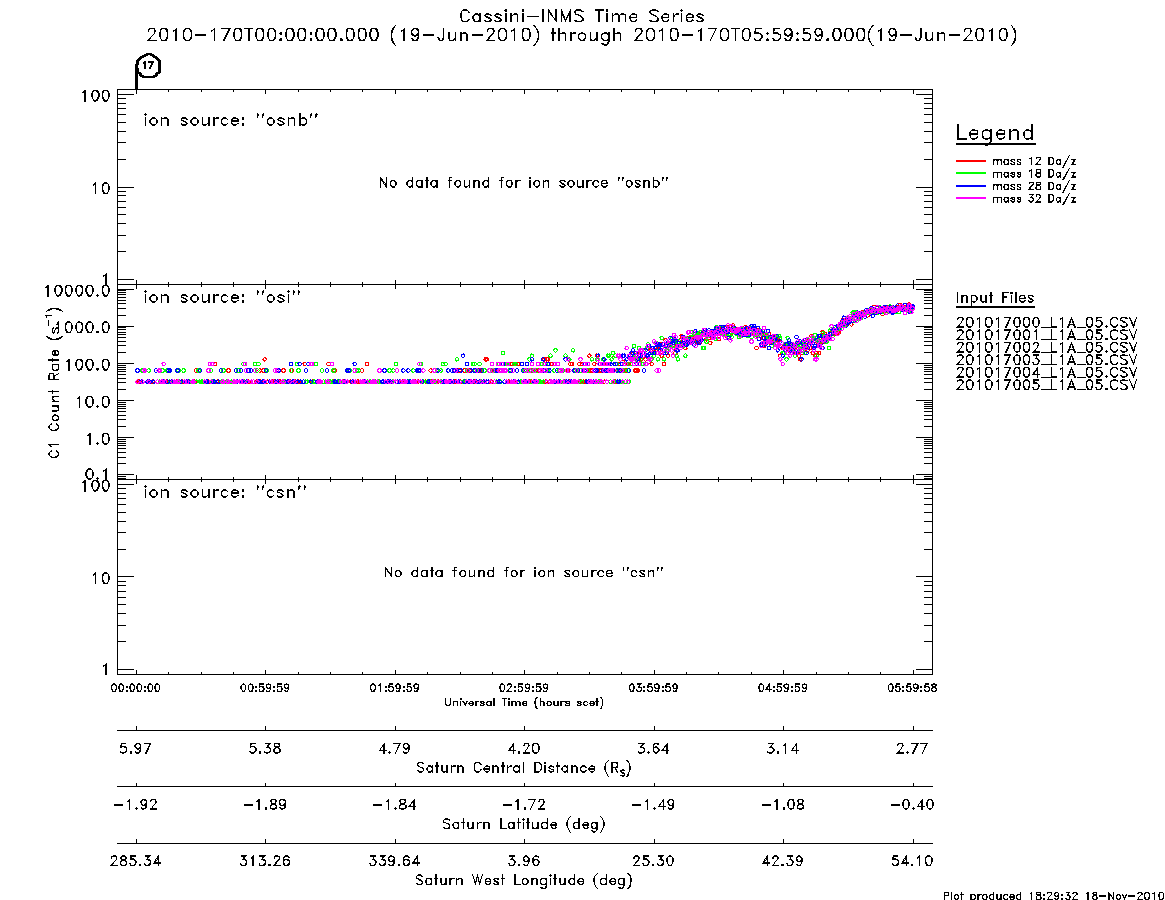The image size is (1165, 900).
Task: Click the Plot produced timestamp text
Action: 1052,896
